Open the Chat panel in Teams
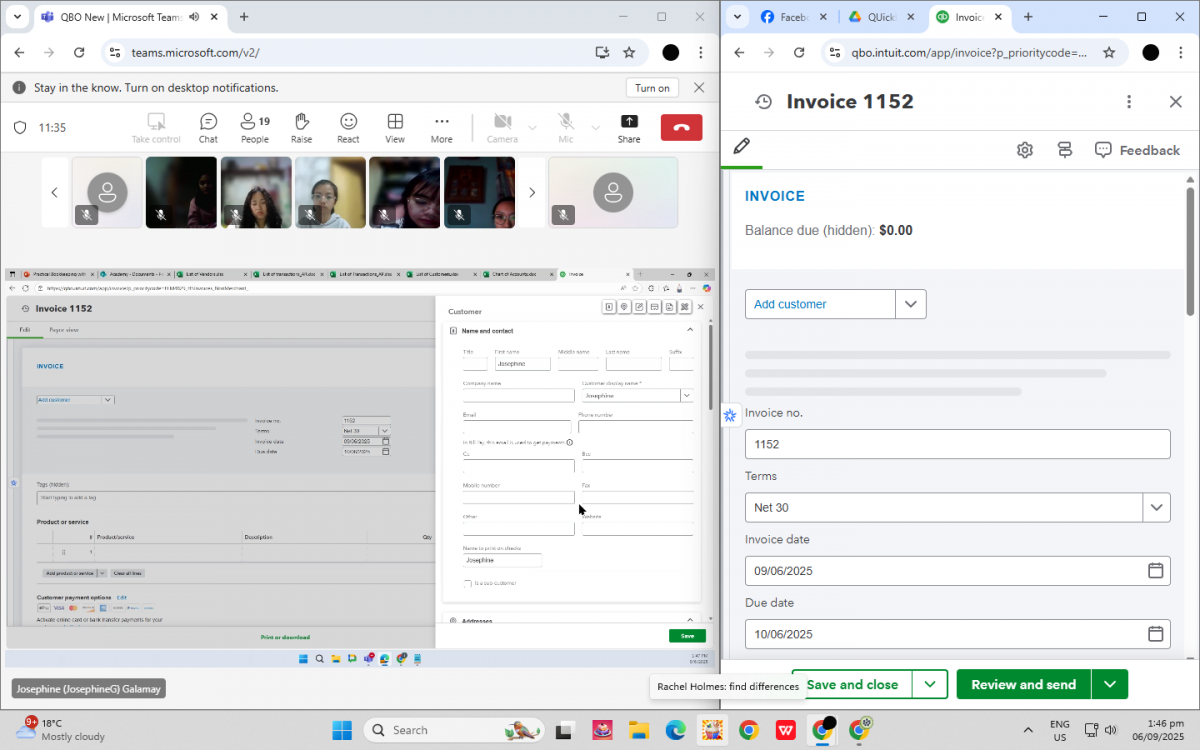Screen dimensions: 1200x750 208,128
